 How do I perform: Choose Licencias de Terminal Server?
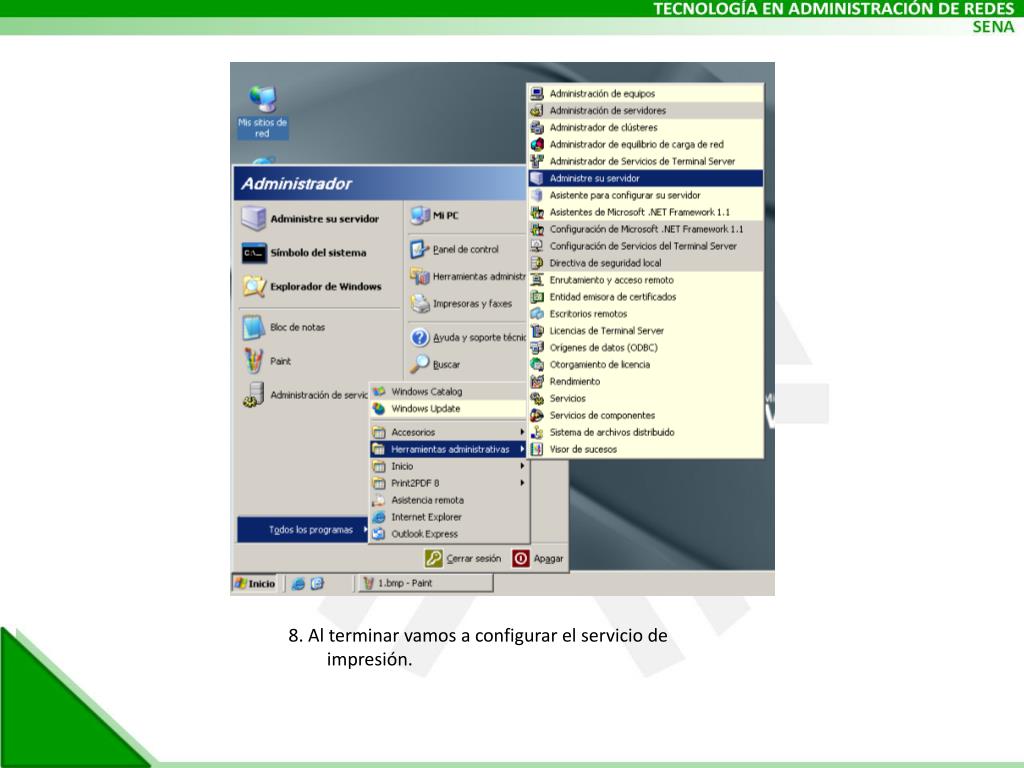(645, 330)
